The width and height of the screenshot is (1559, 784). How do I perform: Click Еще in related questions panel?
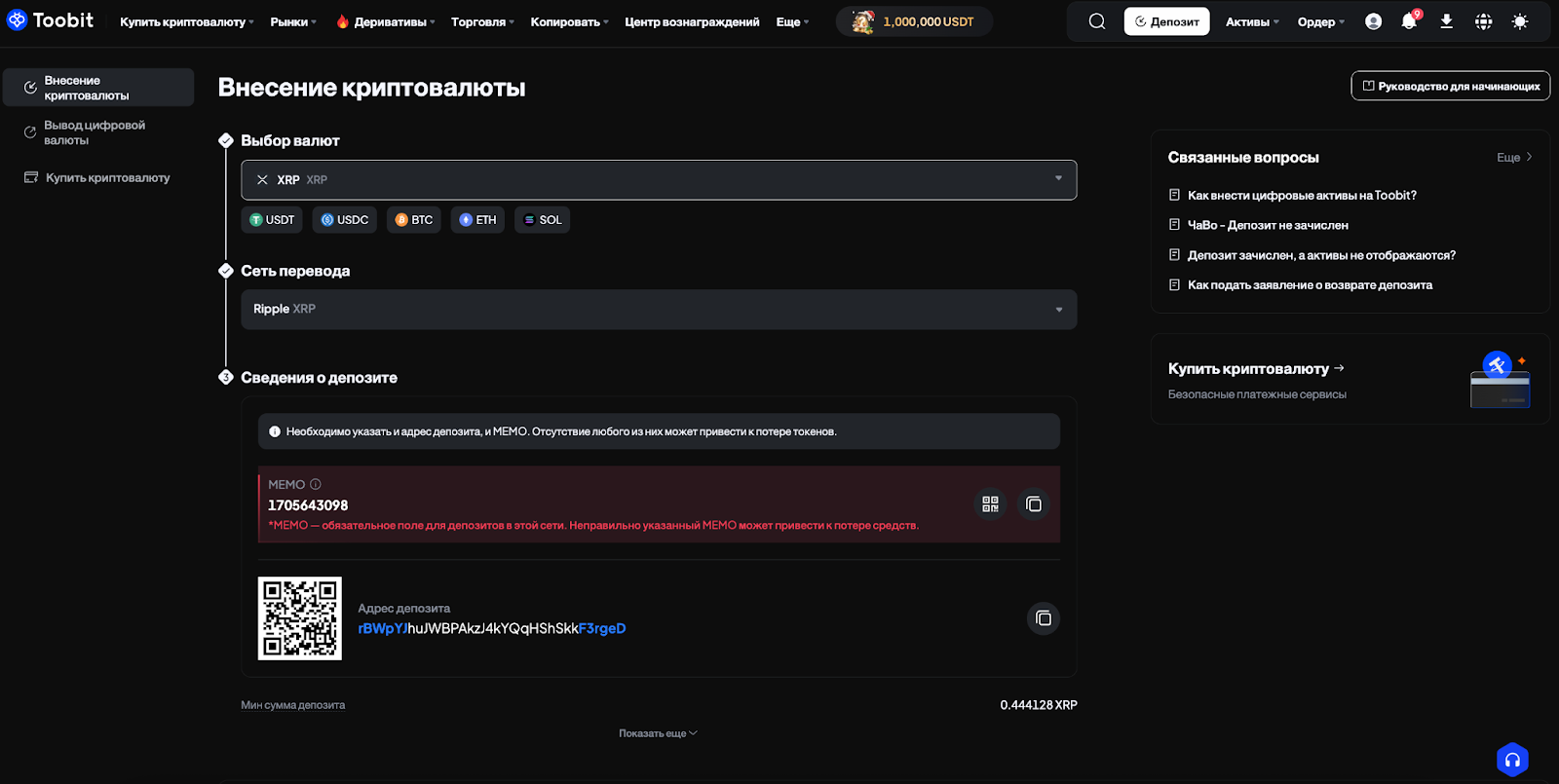coord(1514,157)
